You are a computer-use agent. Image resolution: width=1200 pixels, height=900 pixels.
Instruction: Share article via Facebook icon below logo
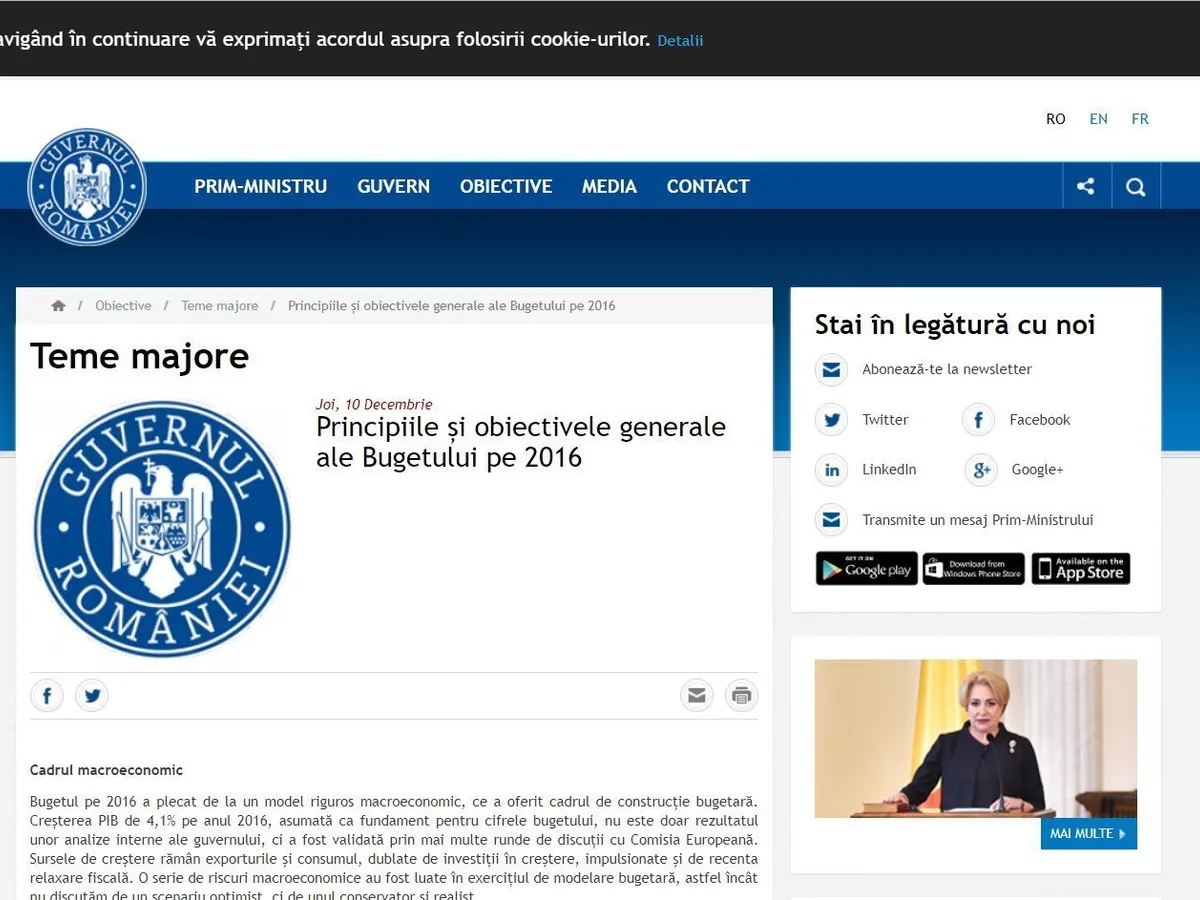coord(47,696)
